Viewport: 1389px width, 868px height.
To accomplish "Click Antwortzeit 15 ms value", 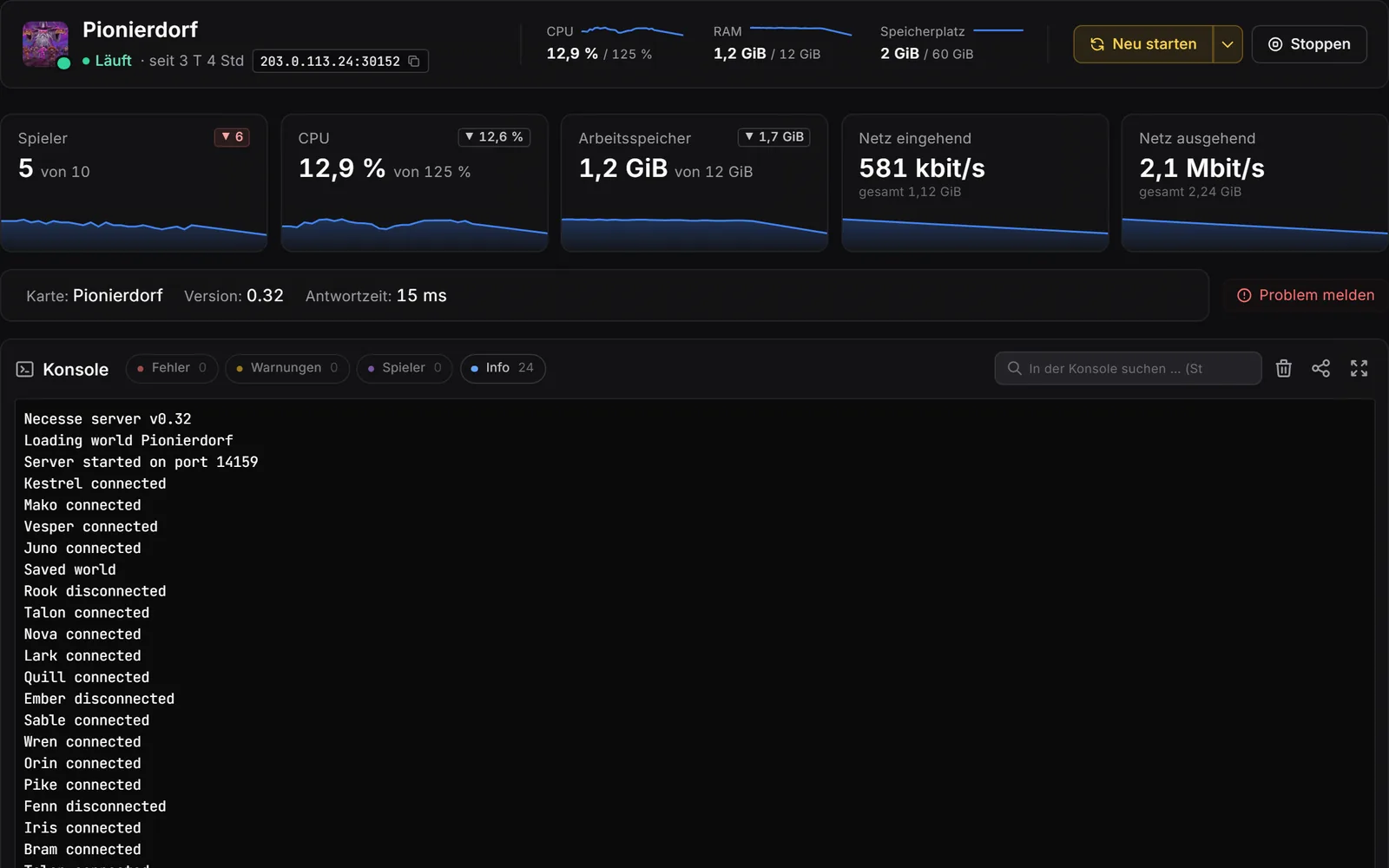I will pyautogui.click(x=421, y=296).
